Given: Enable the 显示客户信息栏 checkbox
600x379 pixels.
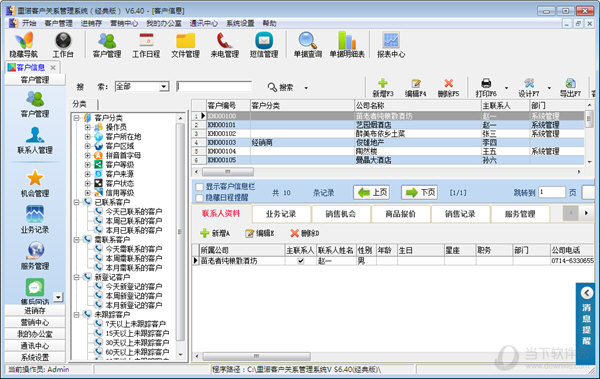Looking at the screenshot, I should pos(199,187).
